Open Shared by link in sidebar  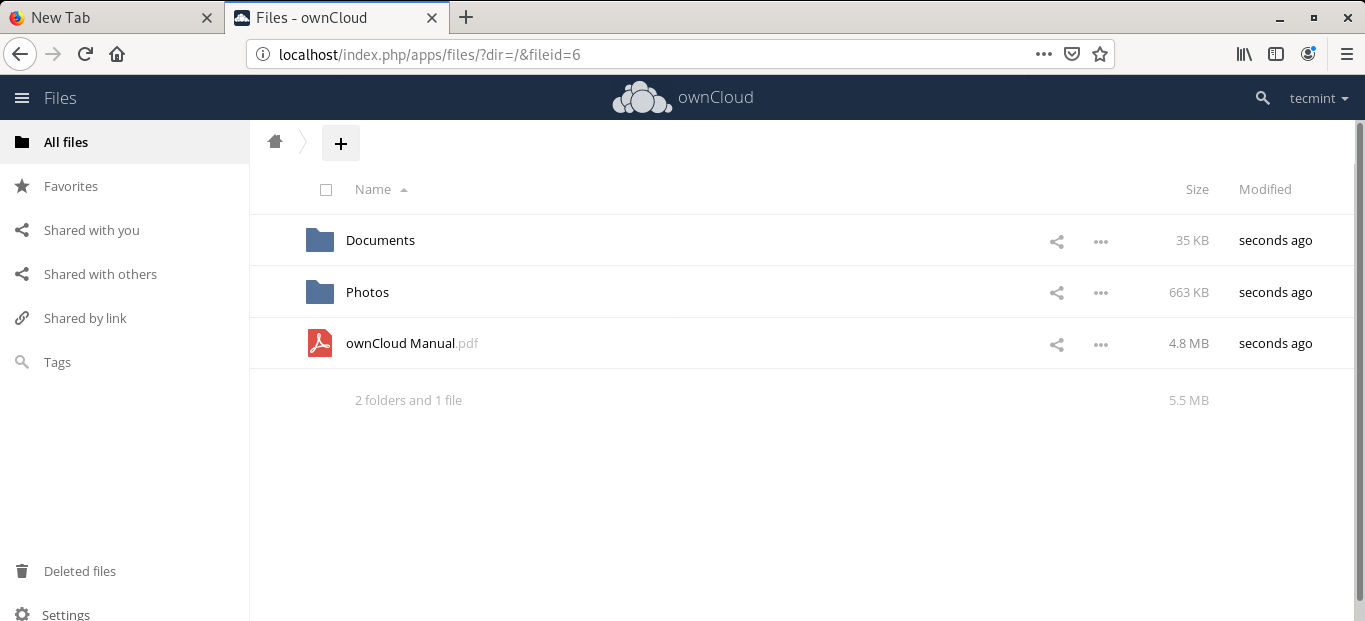(124, 318)
